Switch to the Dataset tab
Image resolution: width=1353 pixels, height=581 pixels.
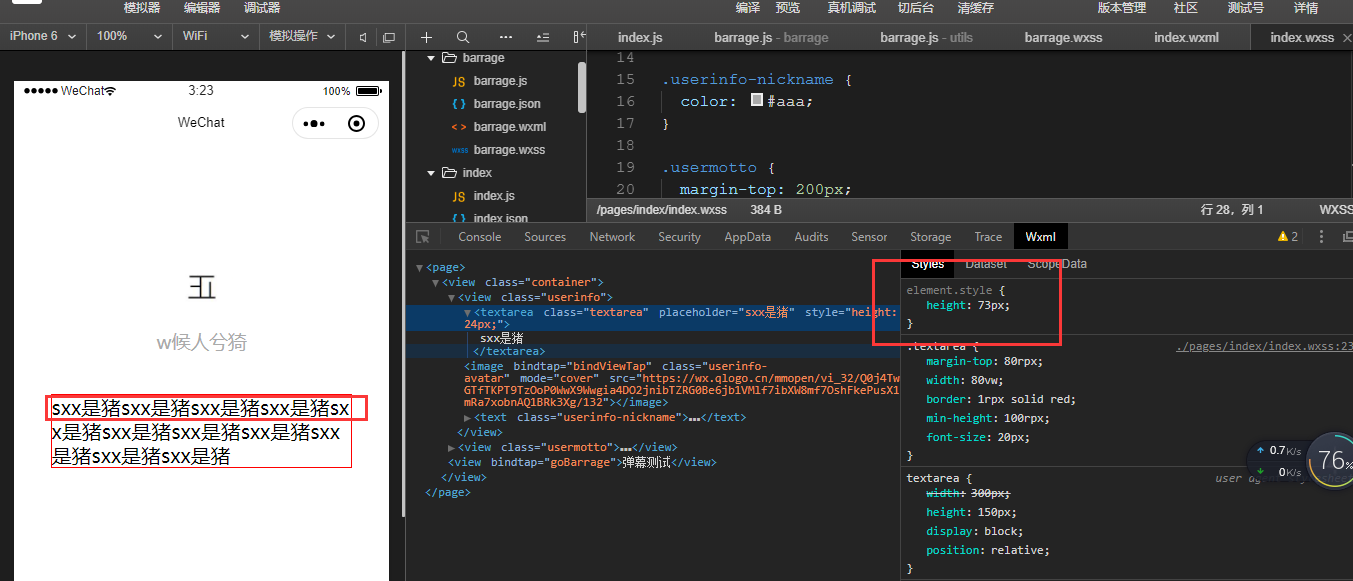point(986,263)
